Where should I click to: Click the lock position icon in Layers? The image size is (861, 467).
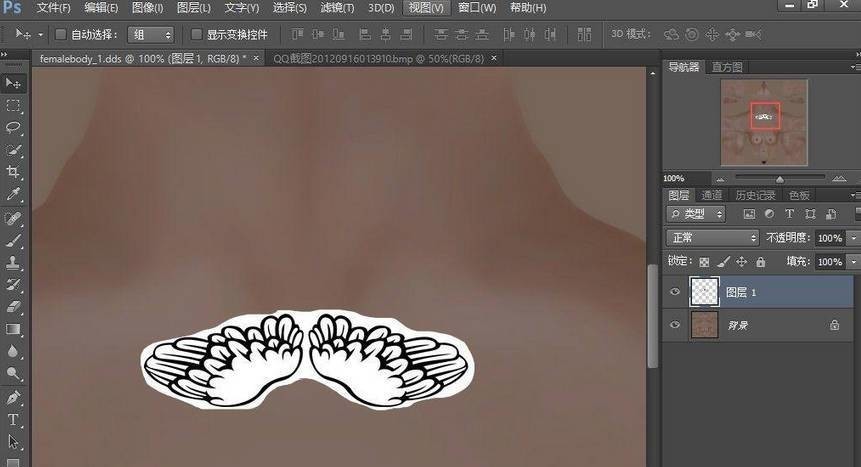741,262
